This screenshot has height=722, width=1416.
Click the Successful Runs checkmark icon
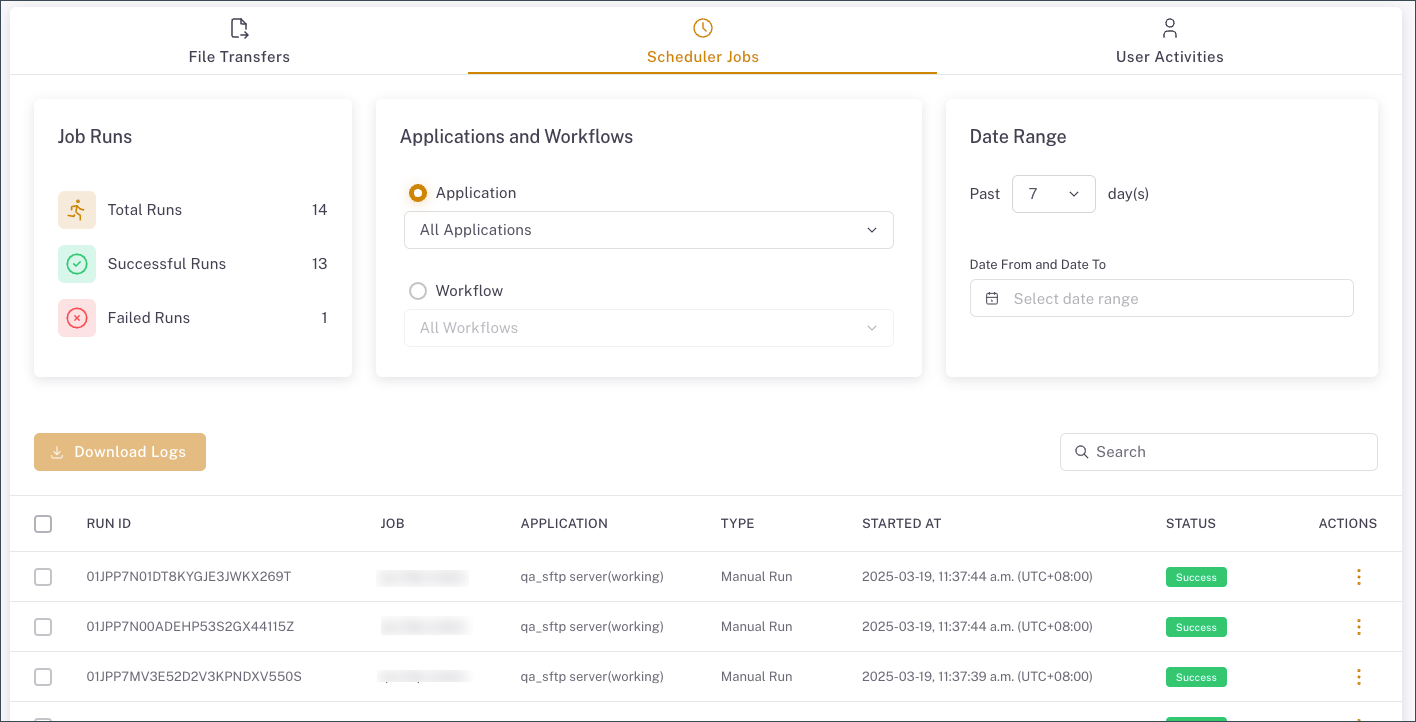(x=77, y=264)
